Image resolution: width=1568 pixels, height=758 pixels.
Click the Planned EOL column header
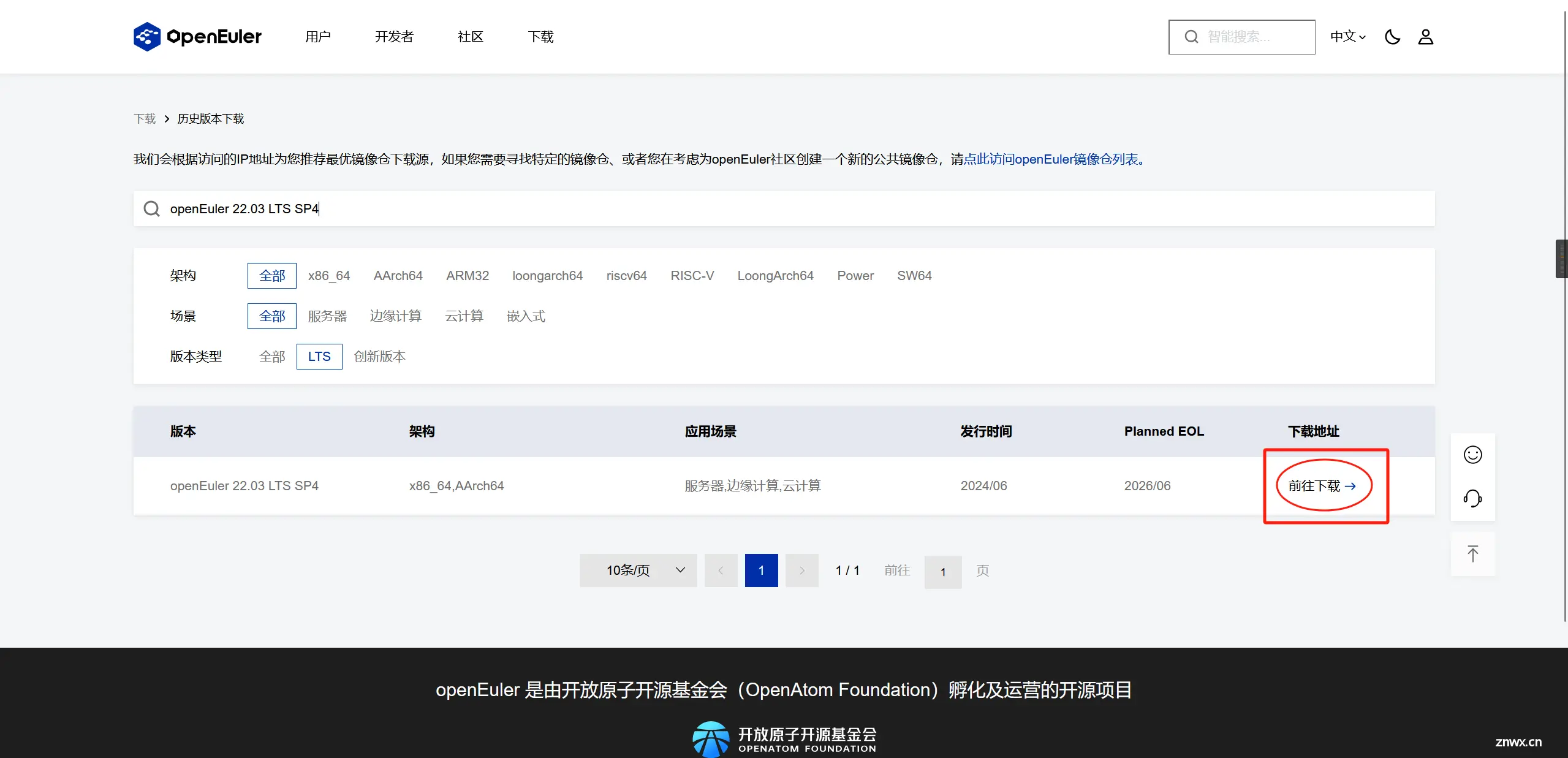pos(1164,431)
